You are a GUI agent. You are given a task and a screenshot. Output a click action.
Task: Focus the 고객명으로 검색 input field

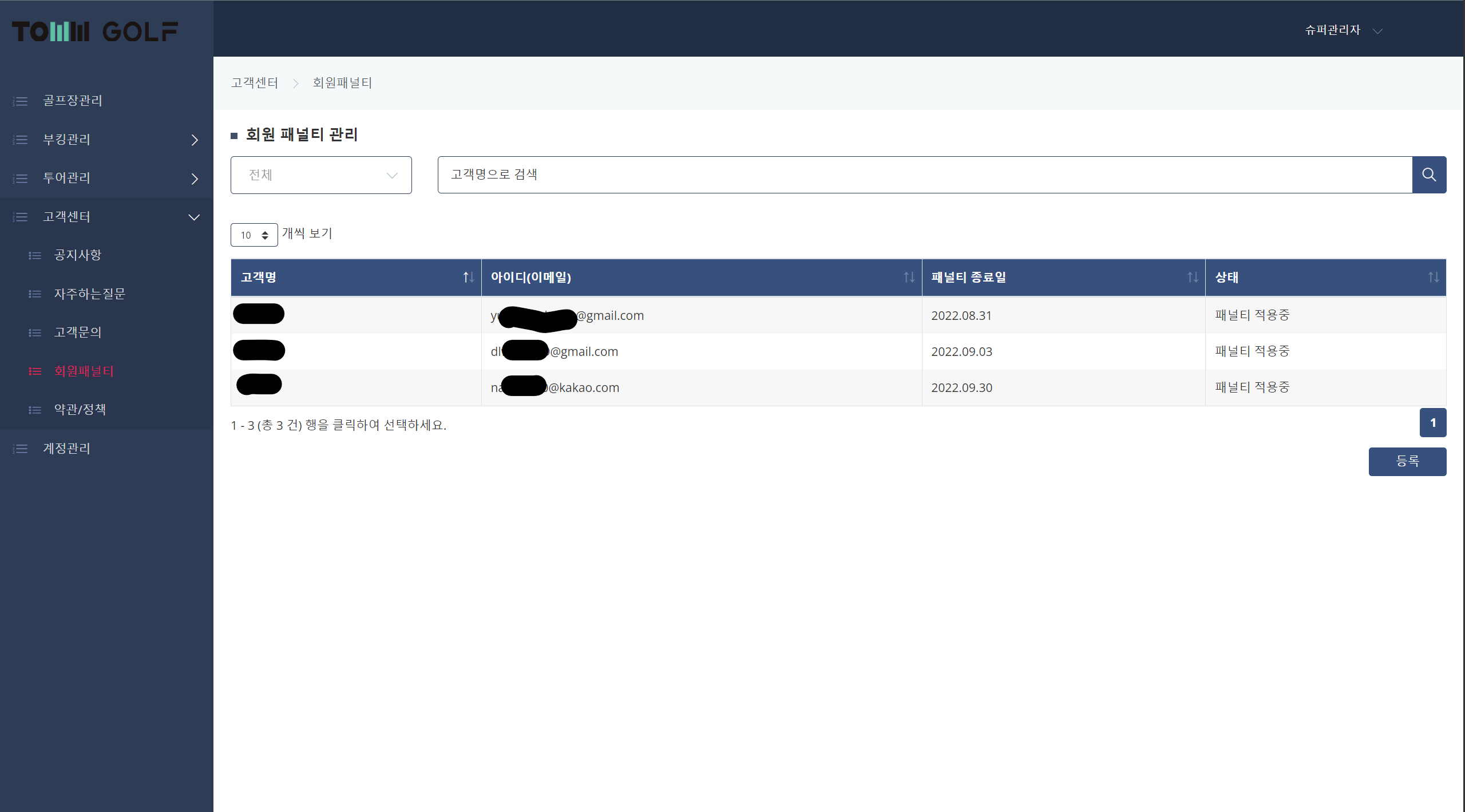[x=924, y=175]
